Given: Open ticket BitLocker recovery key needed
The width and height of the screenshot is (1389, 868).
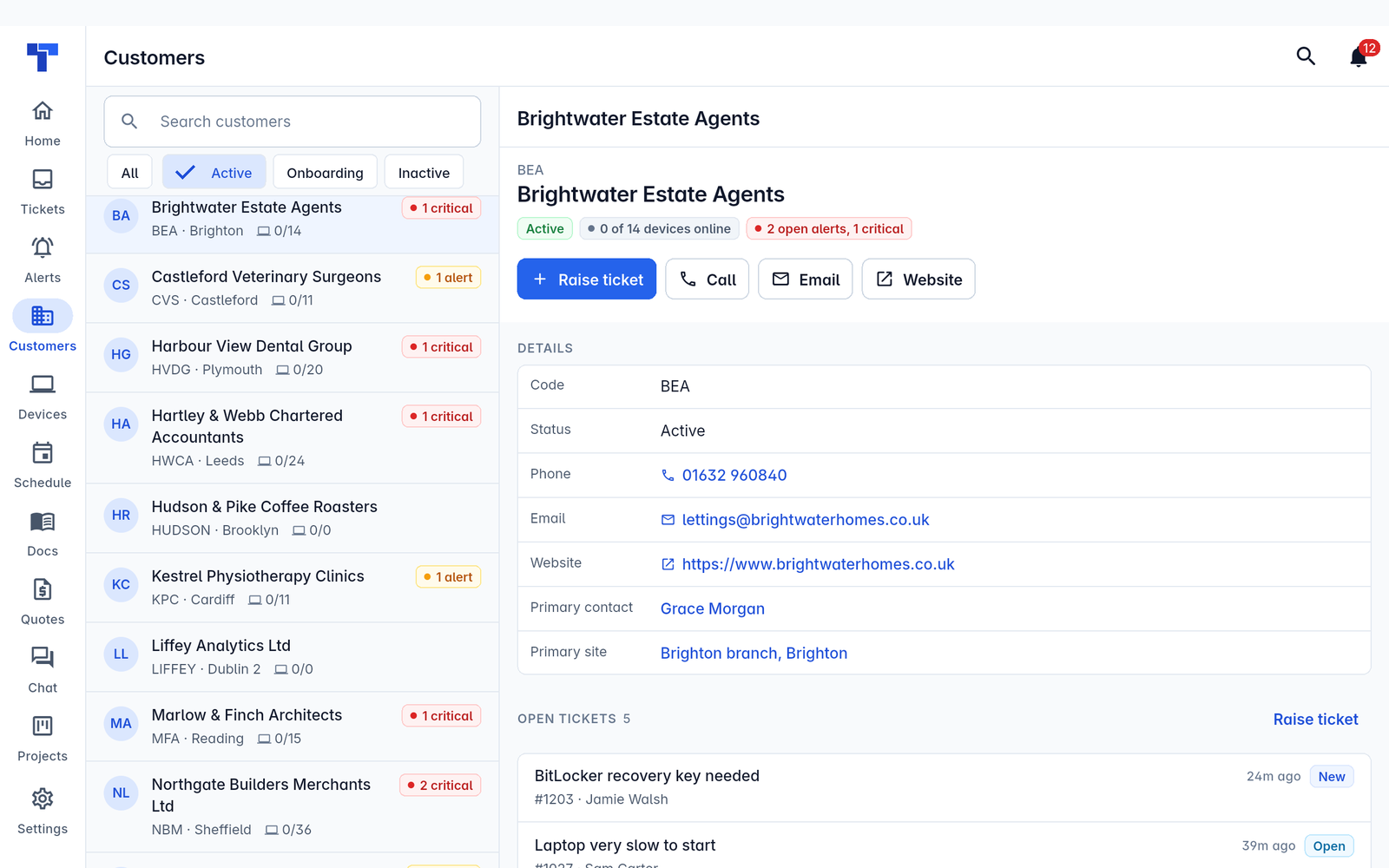Looking at the screenshot, I should click(945, 788).
